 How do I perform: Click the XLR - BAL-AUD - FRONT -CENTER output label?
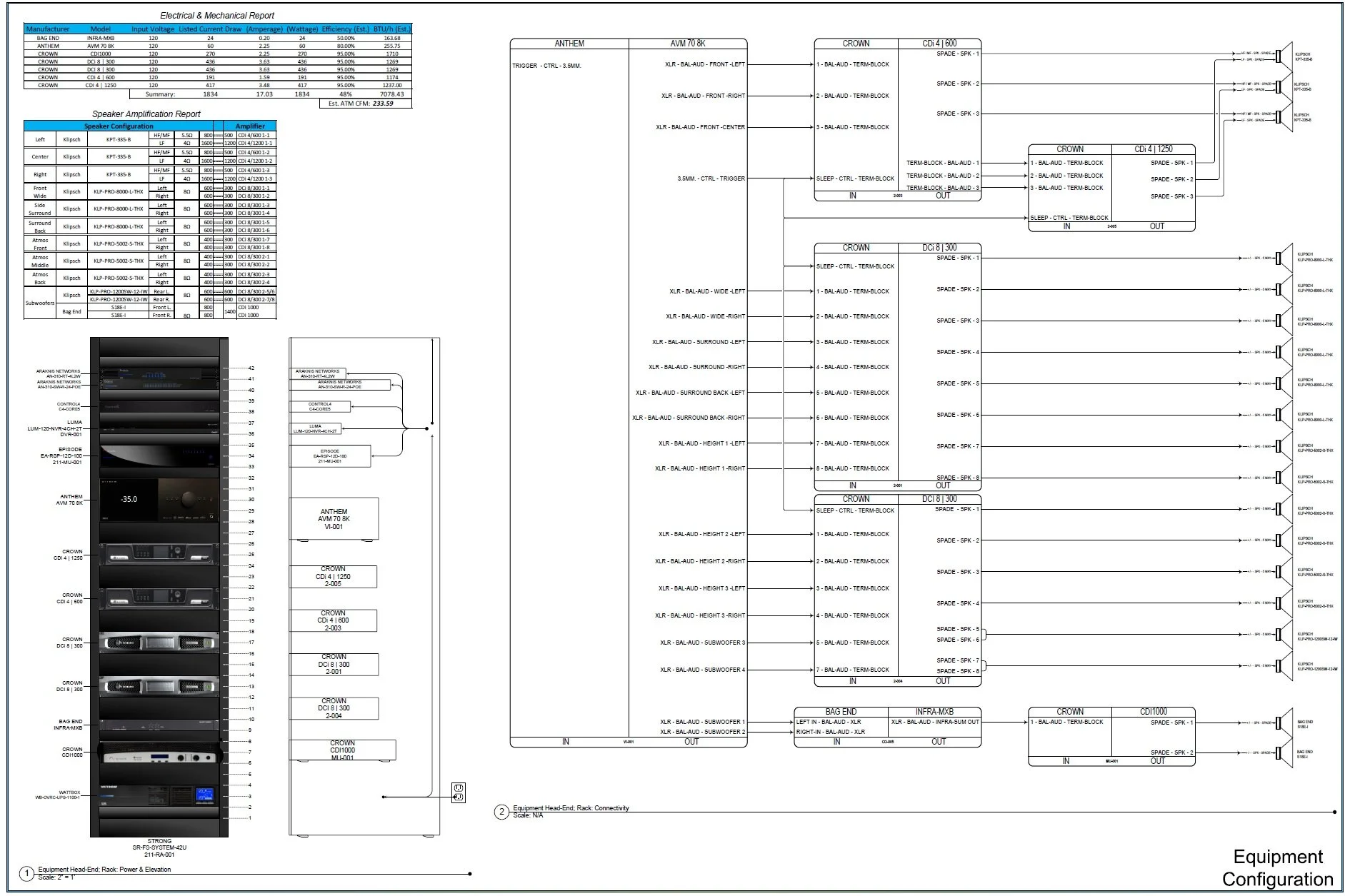[x=700, y=127]
